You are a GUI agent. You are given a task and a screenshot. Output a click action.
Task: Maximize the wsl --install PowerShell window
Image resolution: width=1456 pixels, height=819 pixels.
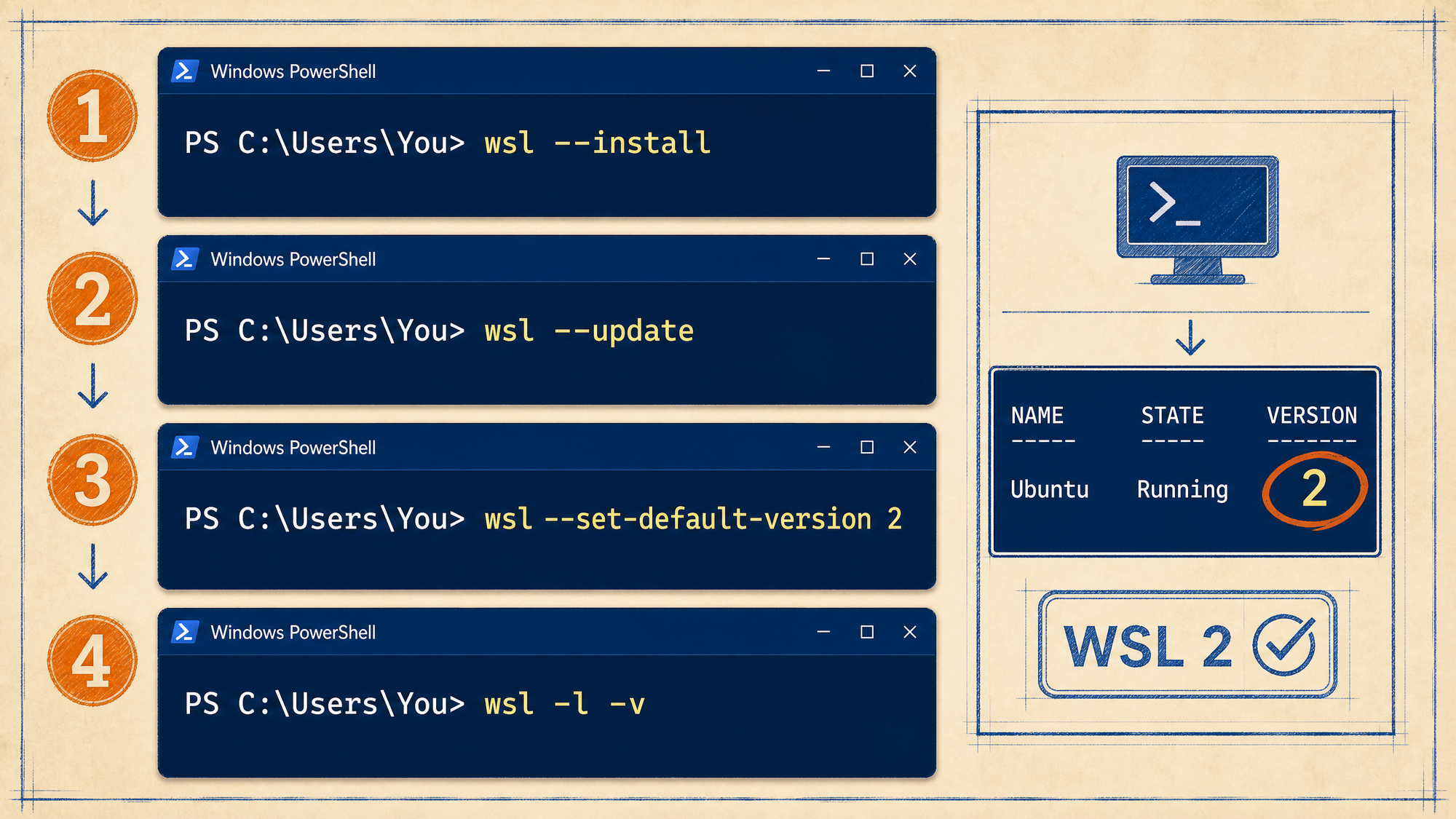[x=867, y=71]
